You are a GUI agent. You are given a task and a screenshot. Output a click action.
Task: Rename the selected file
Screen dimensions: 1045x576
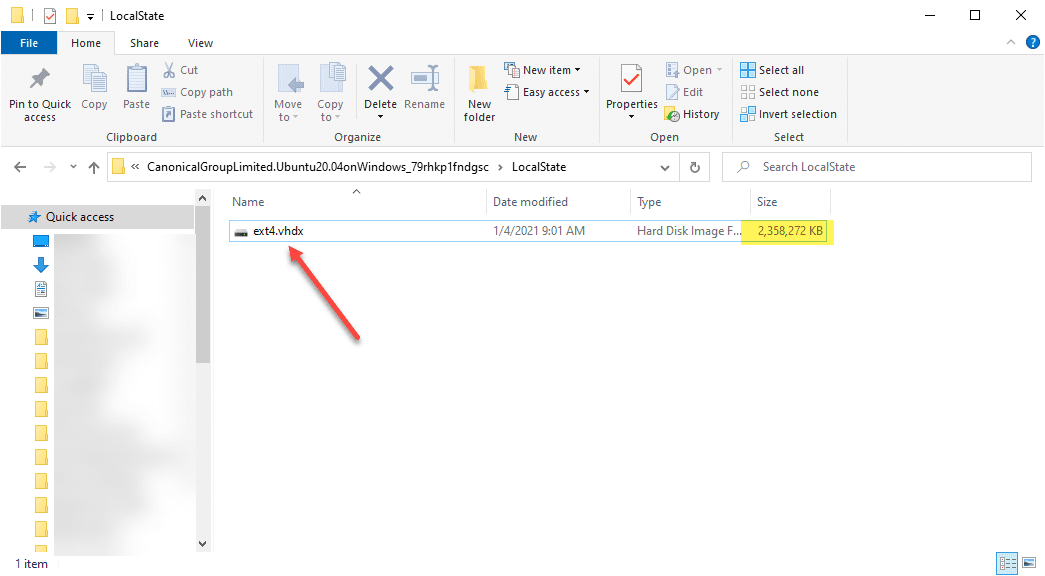click(x=424, y=87)
